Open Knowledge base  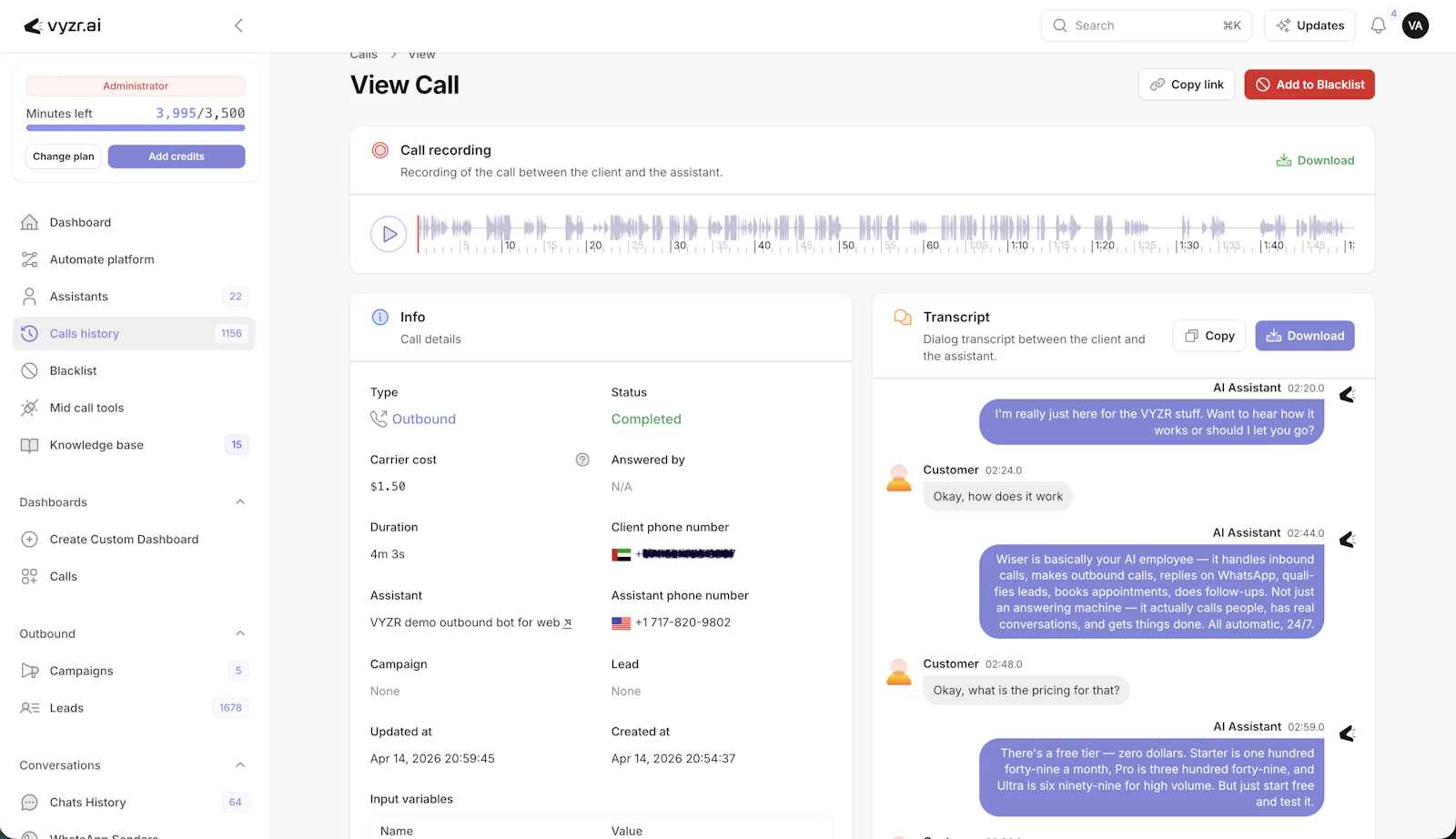click(x=134, y=445)
